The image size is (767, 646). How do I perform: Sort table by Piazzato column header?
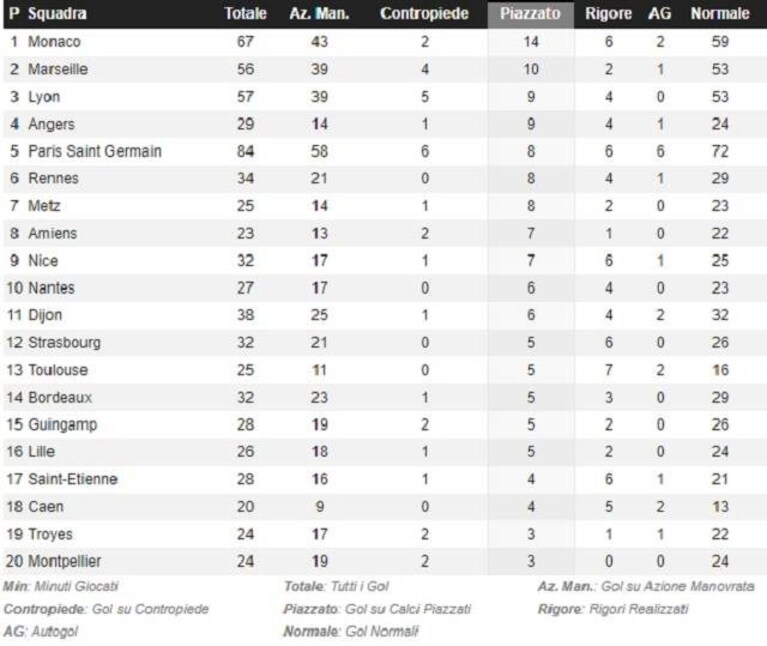coord(530,14)
